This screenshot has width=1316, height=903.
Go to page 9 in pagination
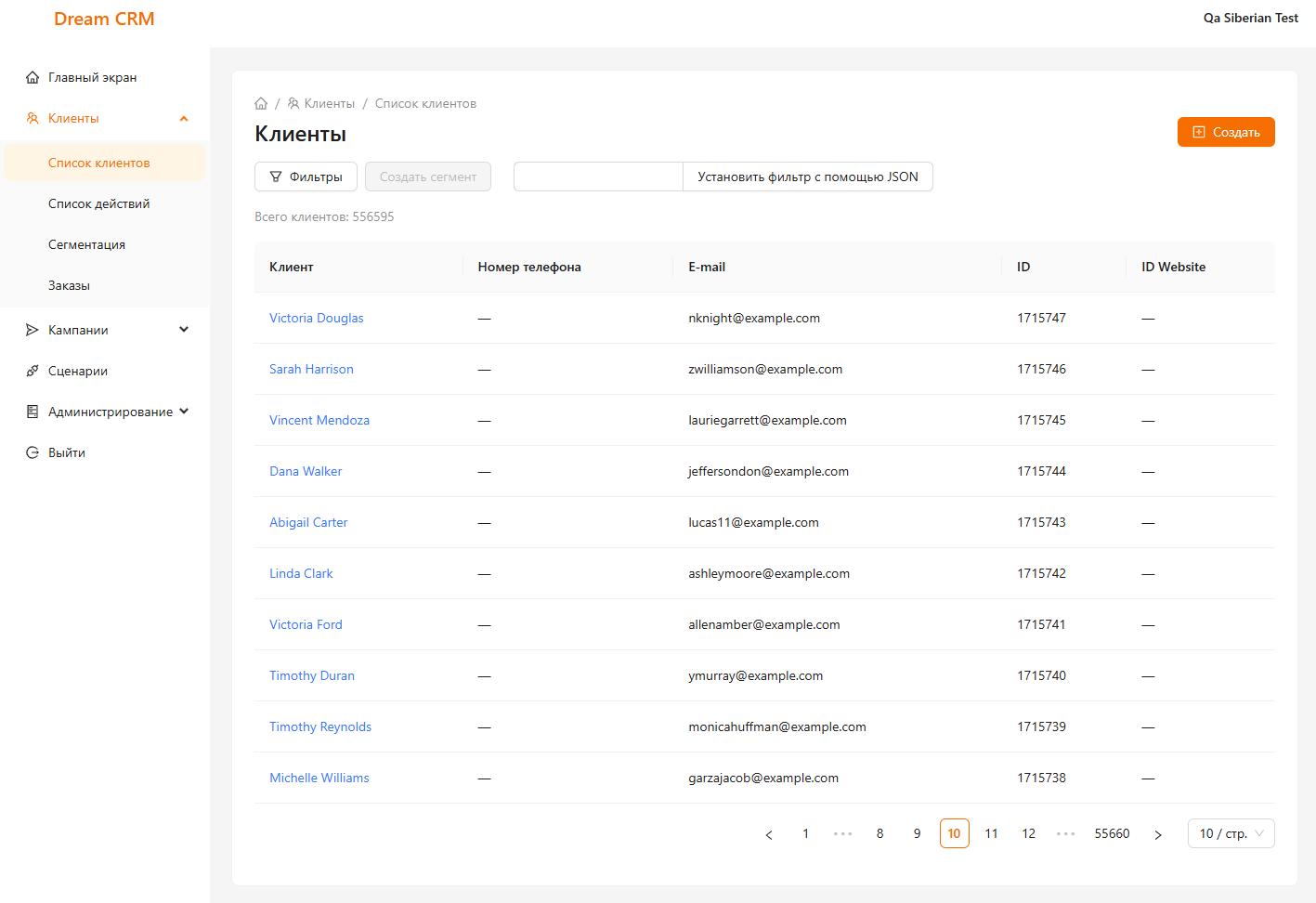tap(918, 833)
